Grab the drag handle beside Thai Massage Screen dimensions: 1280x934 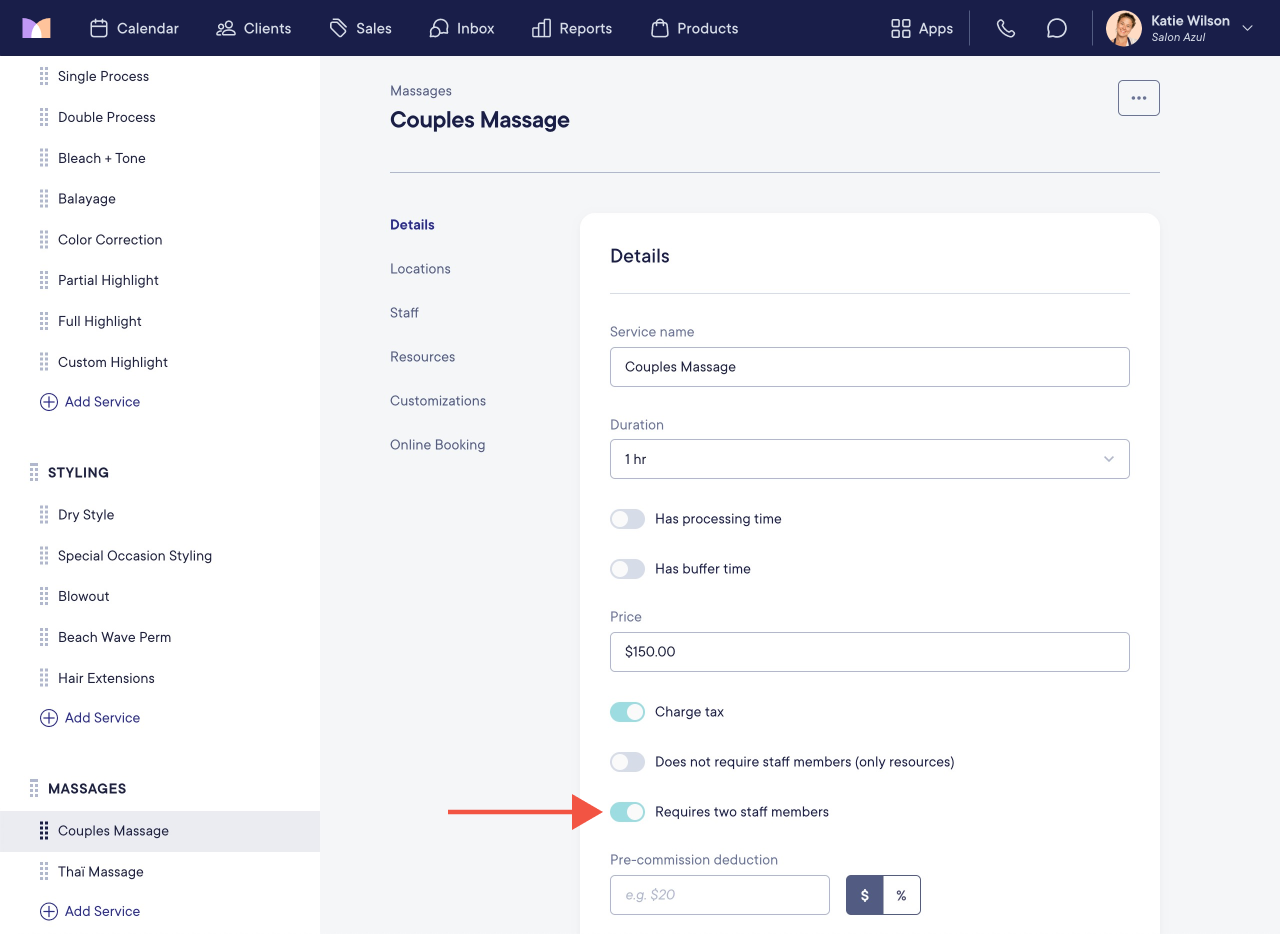tap(44, 872)
